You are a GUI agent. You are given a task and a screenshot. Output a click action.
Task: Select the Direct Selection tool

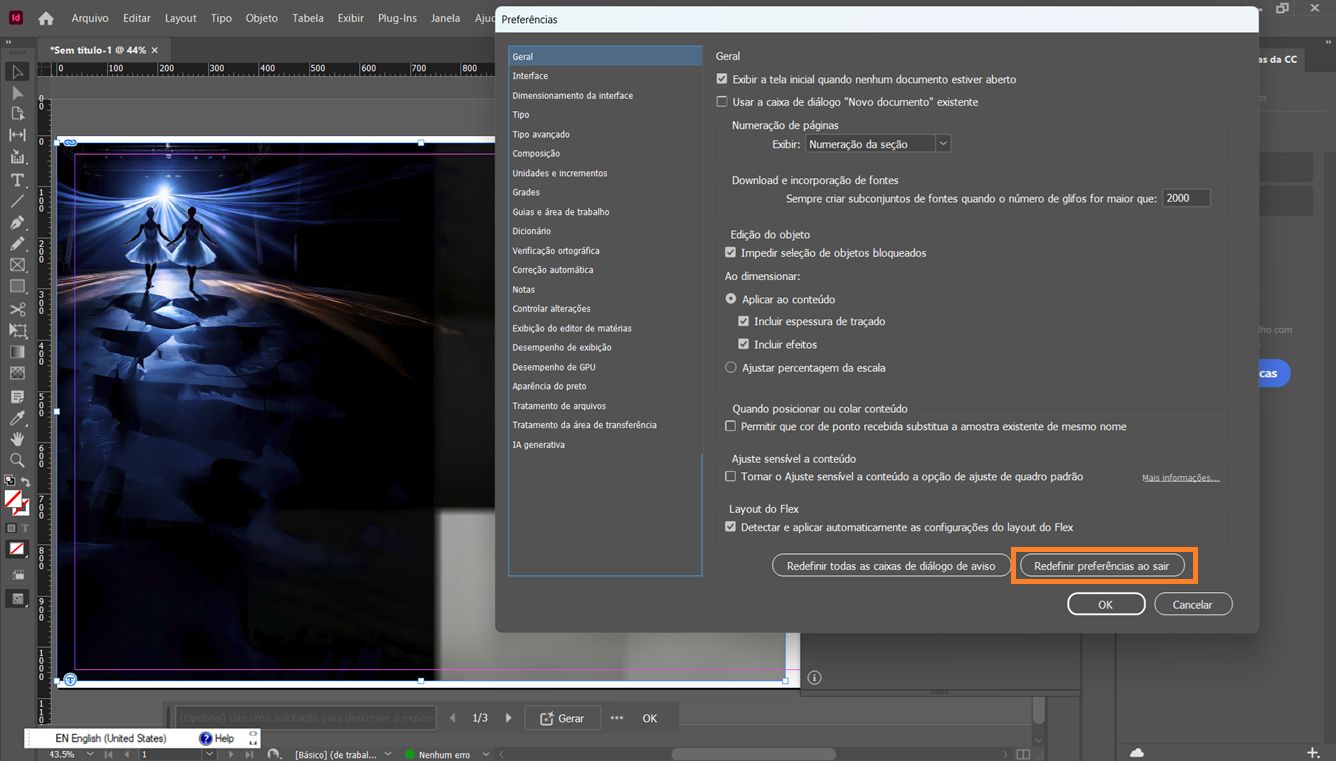17,93
